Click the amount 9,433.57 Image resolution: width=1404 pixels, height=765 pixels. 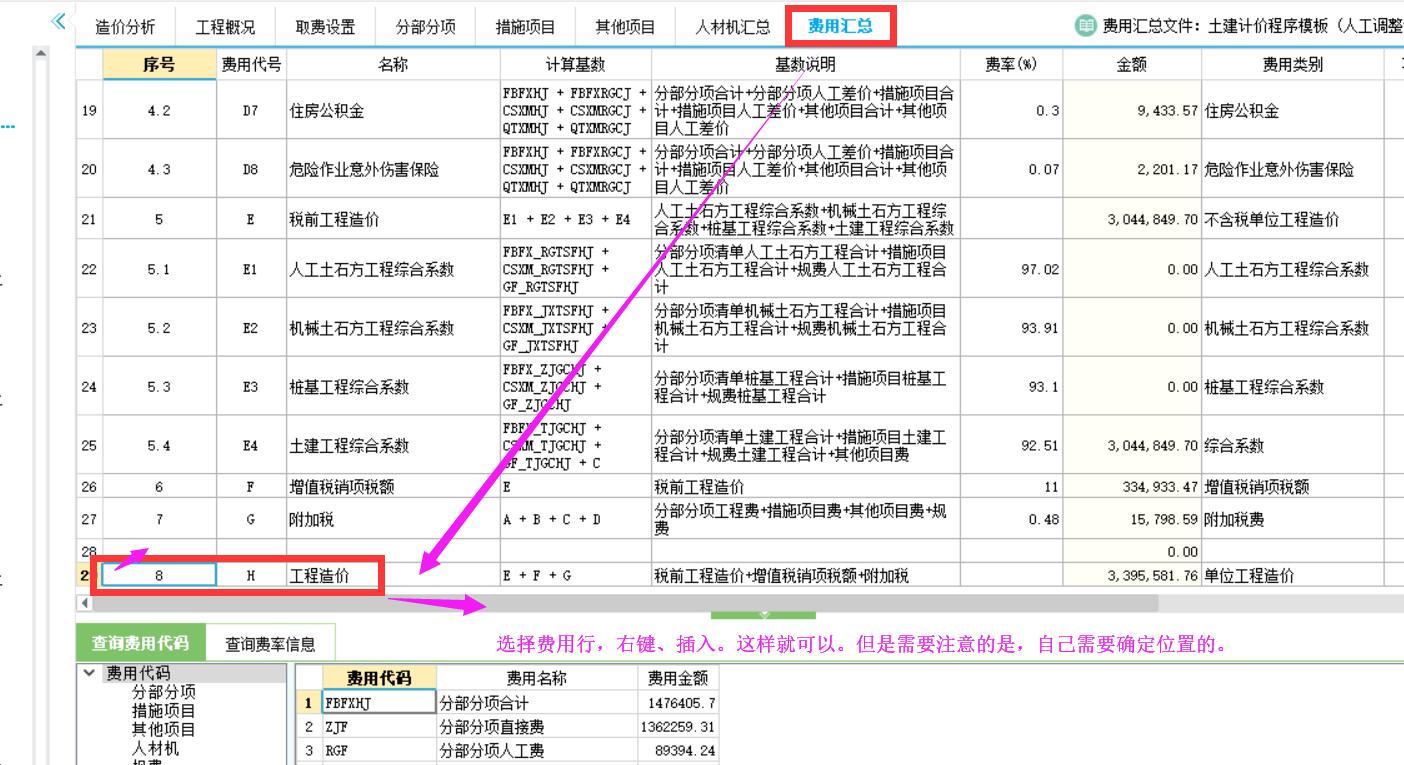pyautogui.click(x=1132, y=111)
